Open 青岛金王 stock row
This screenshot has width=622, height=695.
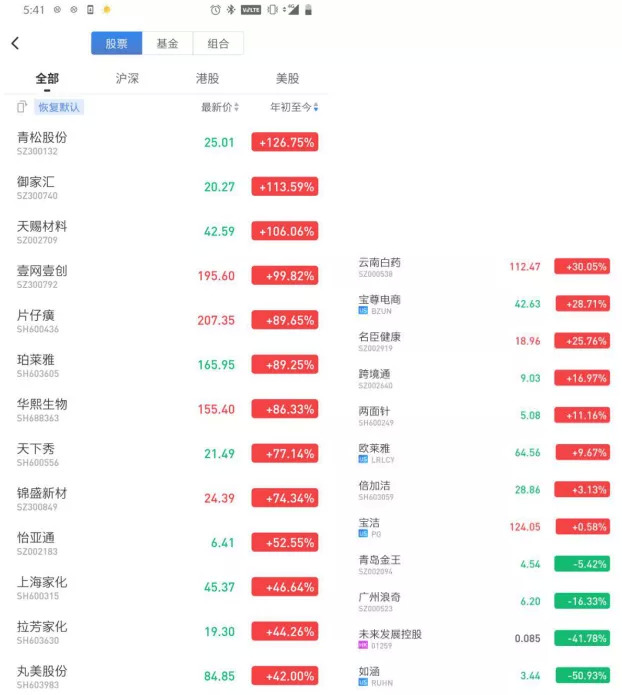pyautogui.click(x=484, y=564)
